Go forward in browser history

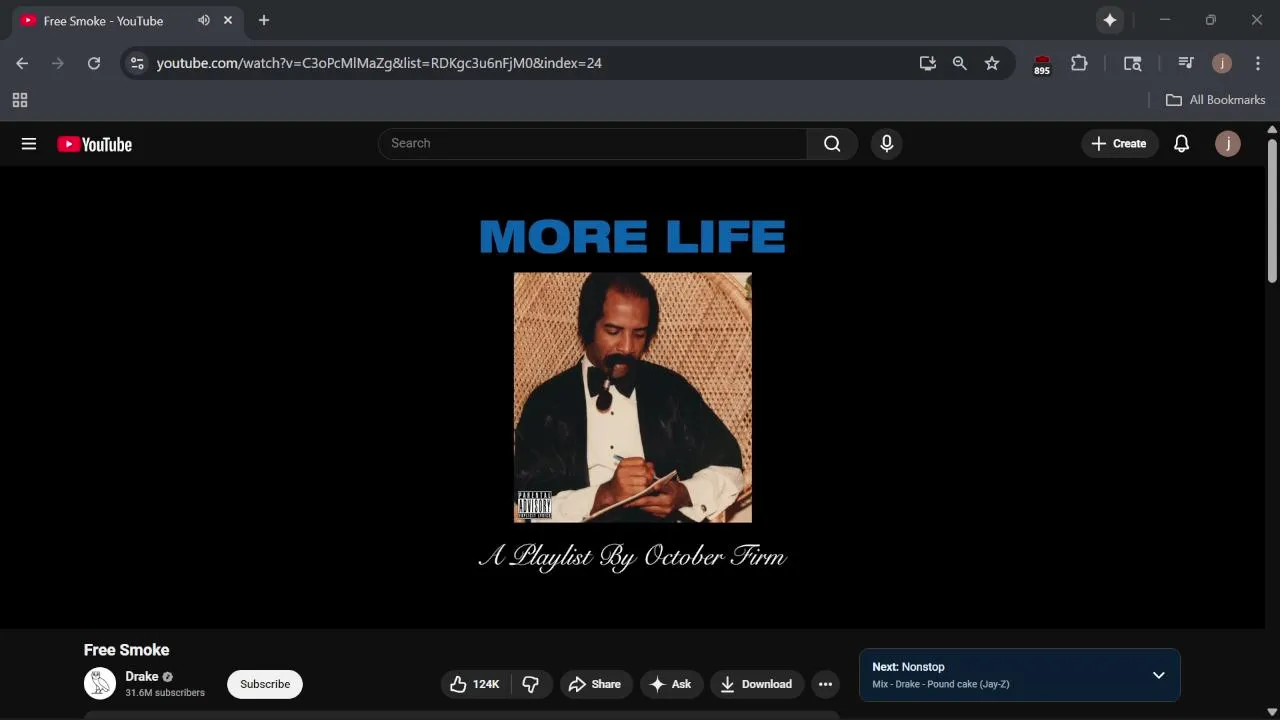click(x=58, y=63)
